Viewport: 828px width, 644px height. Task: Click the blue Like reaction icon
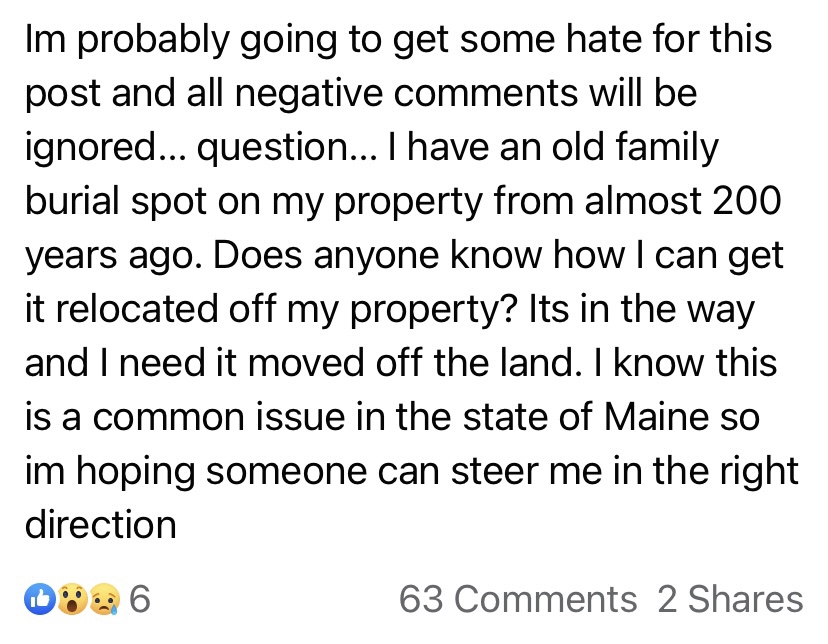click(38, 599)
